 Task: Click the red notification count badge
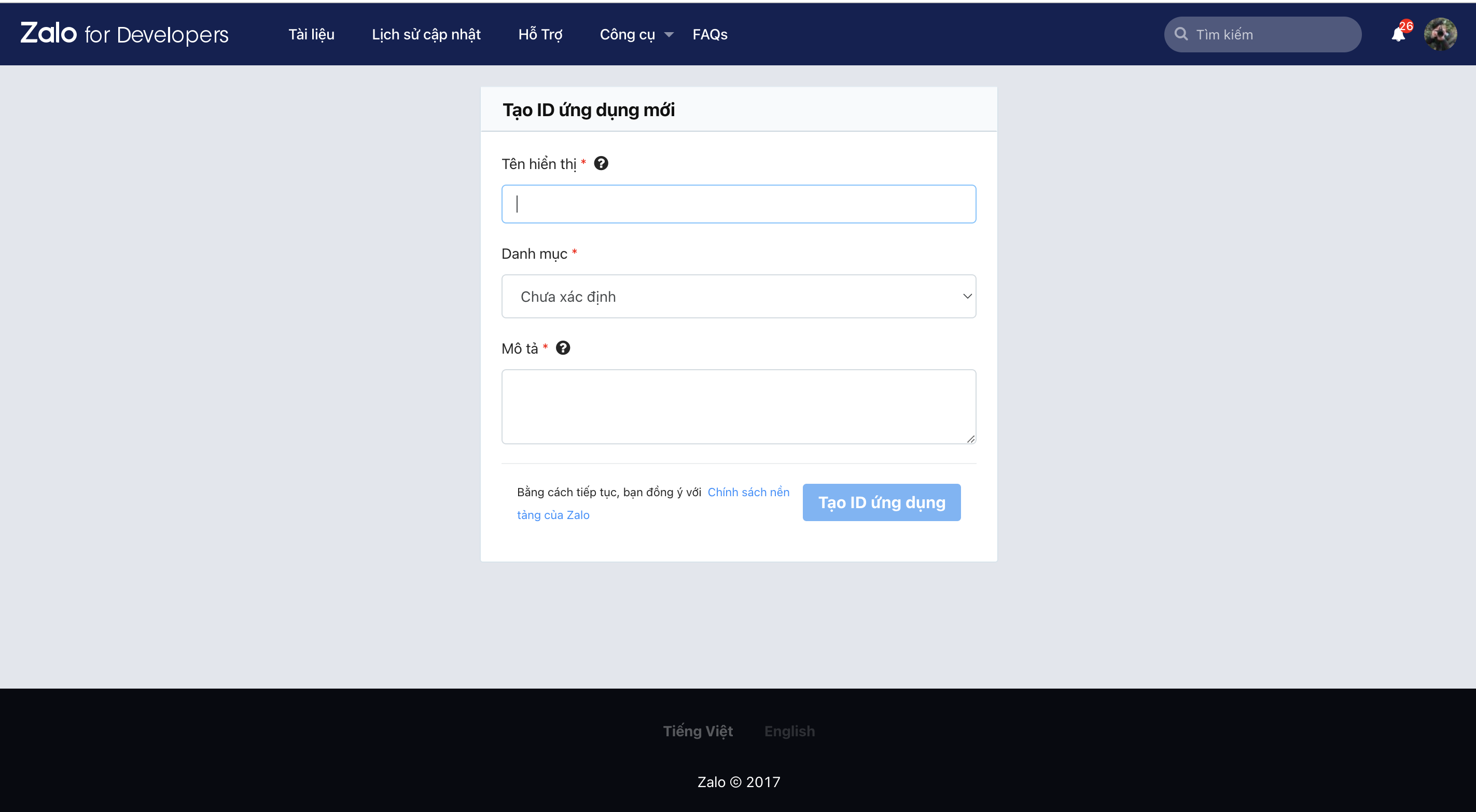click(1406, 26)
